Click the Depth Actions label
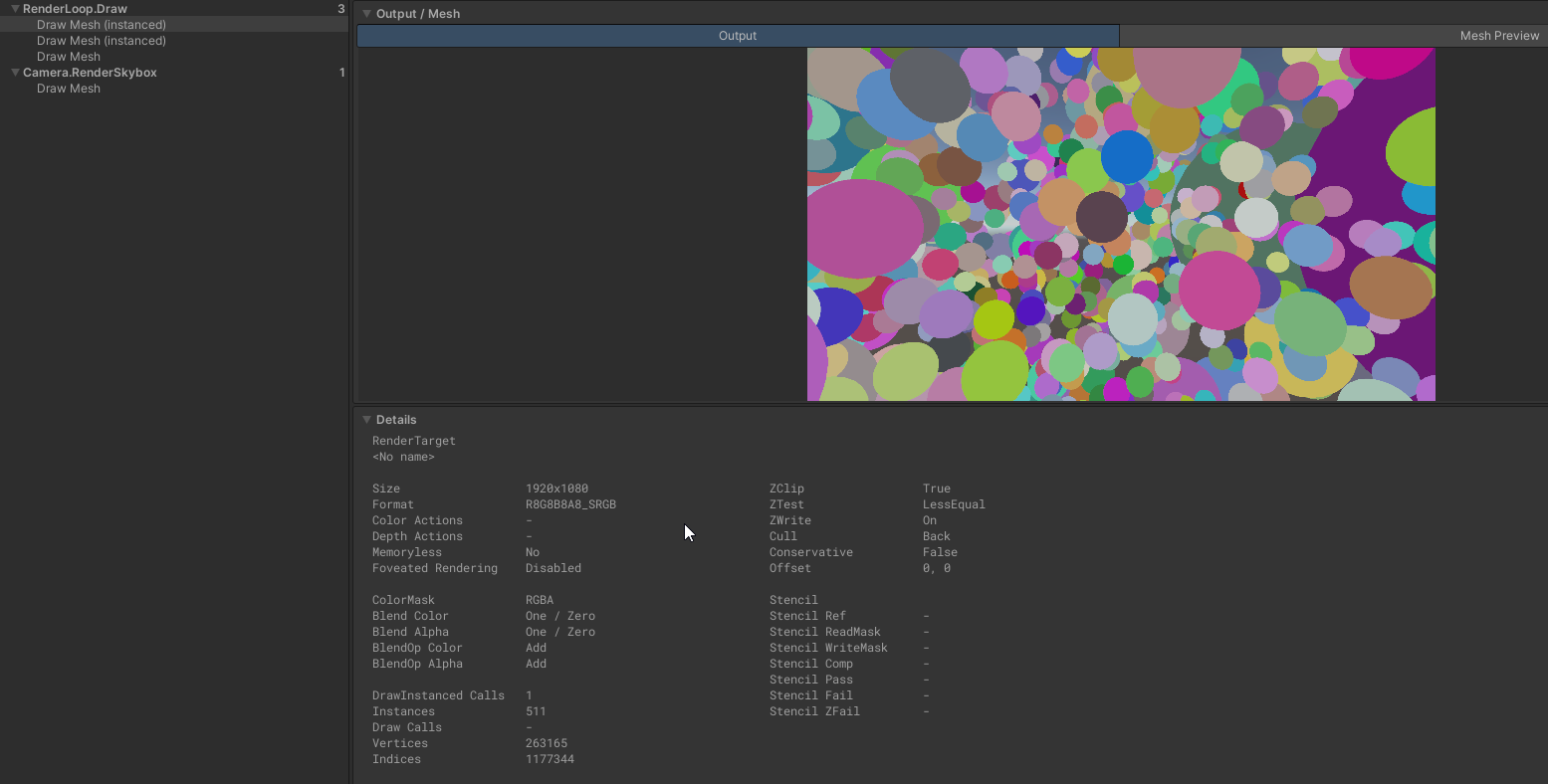The image size is (1548, 784). (417, 536)
